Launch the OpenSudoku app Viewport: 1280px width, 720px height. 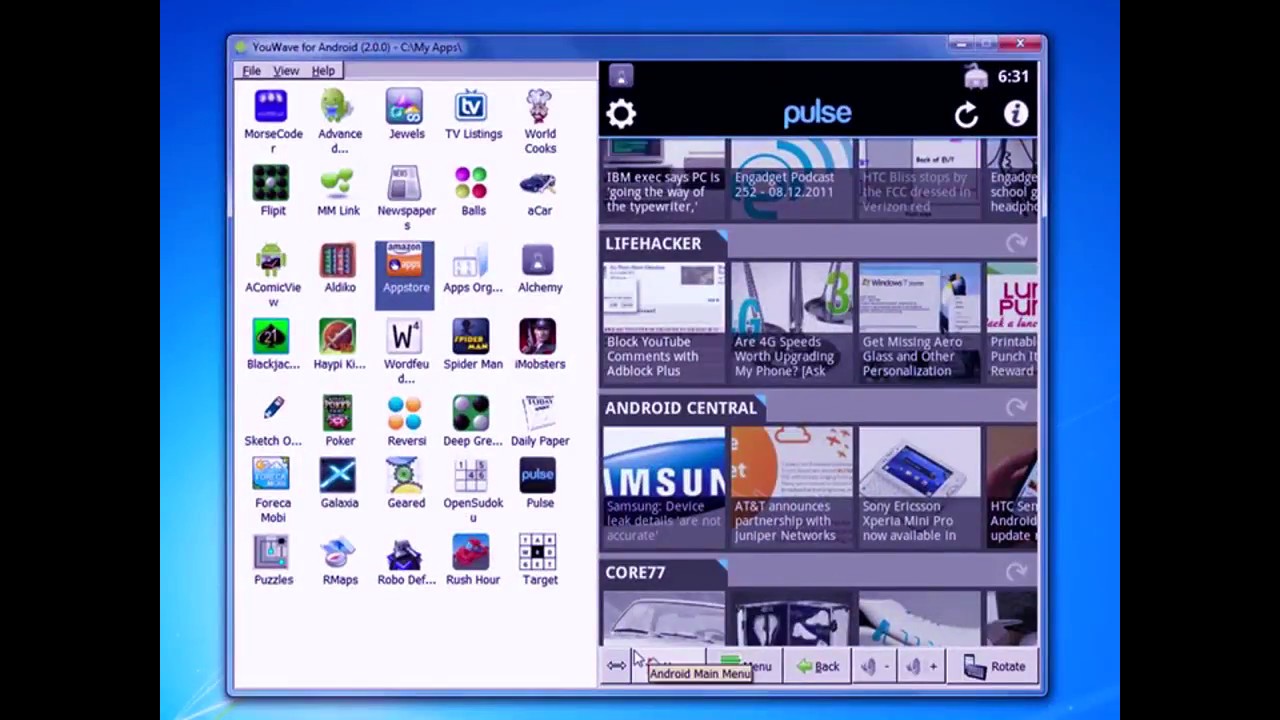(x=471, y=476)
